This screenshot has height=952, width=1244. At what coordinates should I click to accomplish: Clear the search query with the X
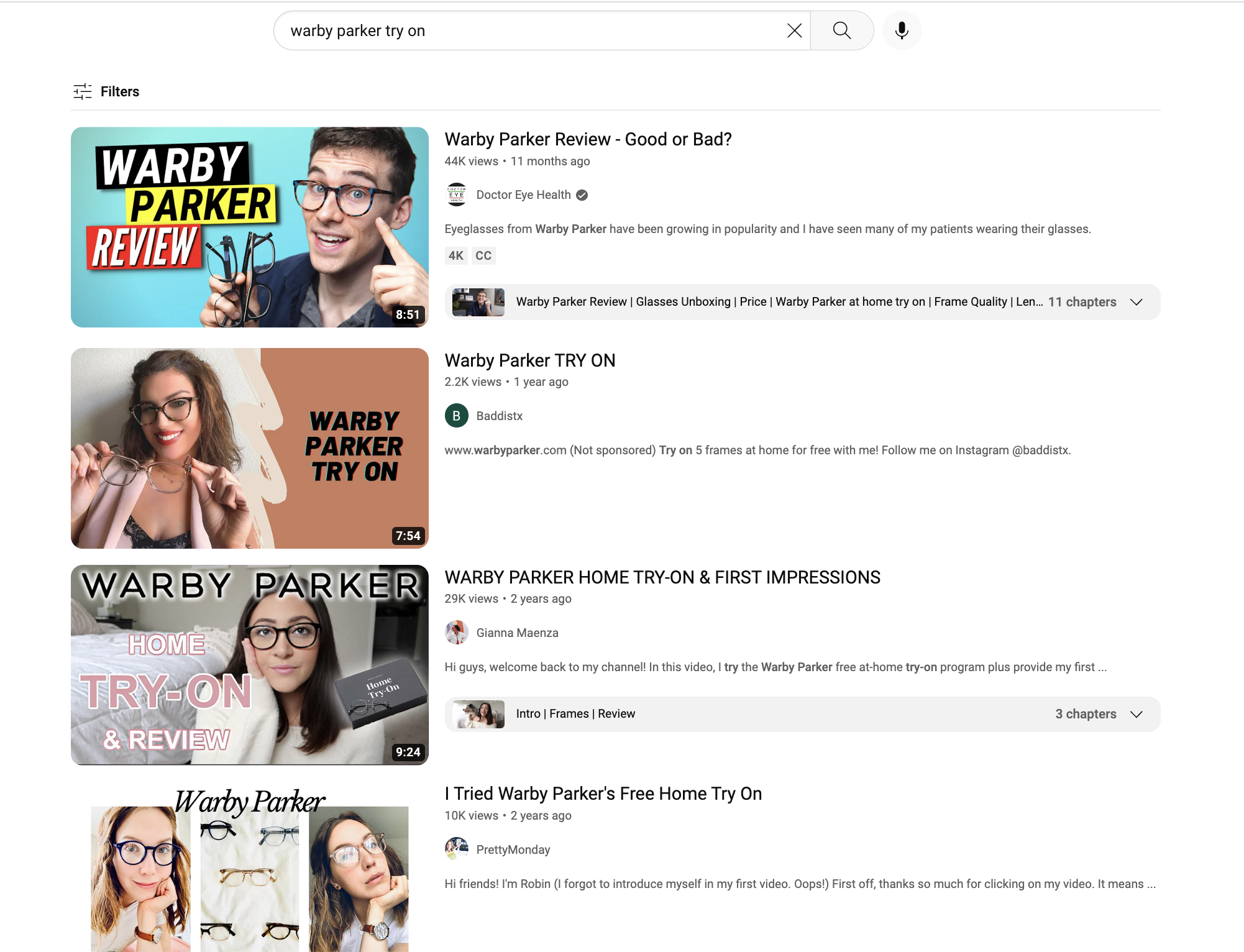(794, 30)
